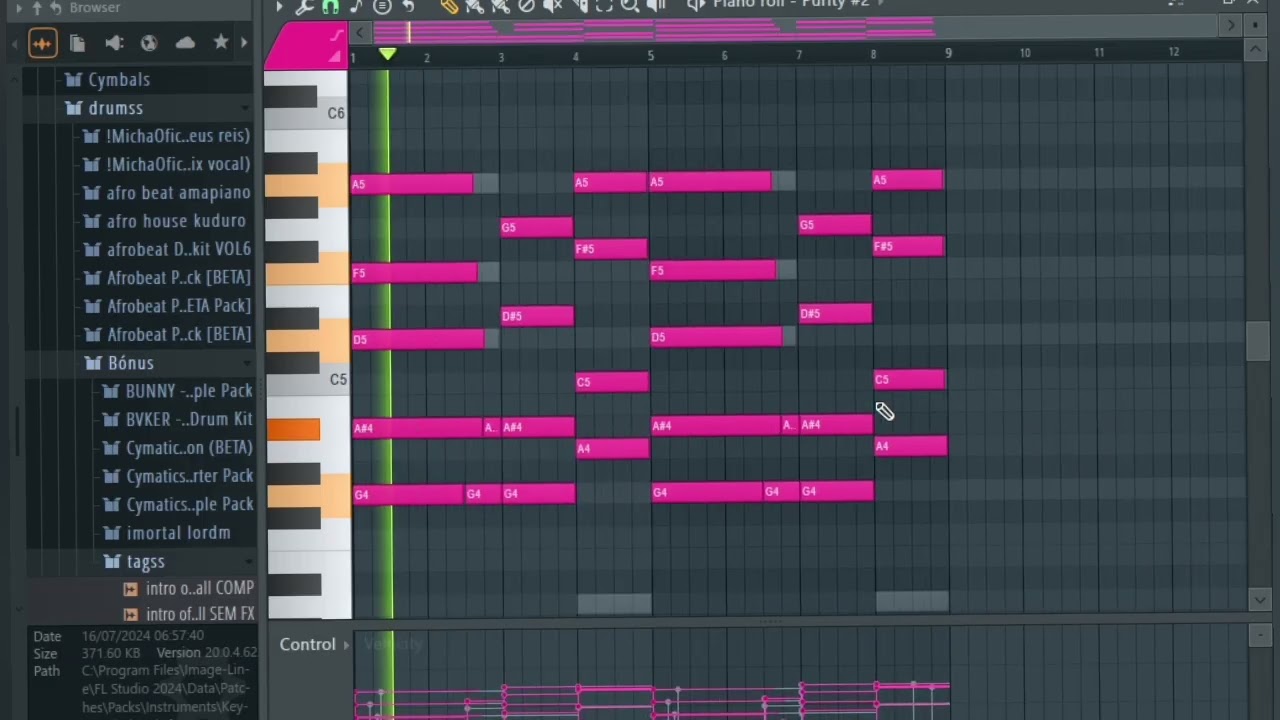
Task: Click the vertical scroll-up arrow
Action: 1258,50
